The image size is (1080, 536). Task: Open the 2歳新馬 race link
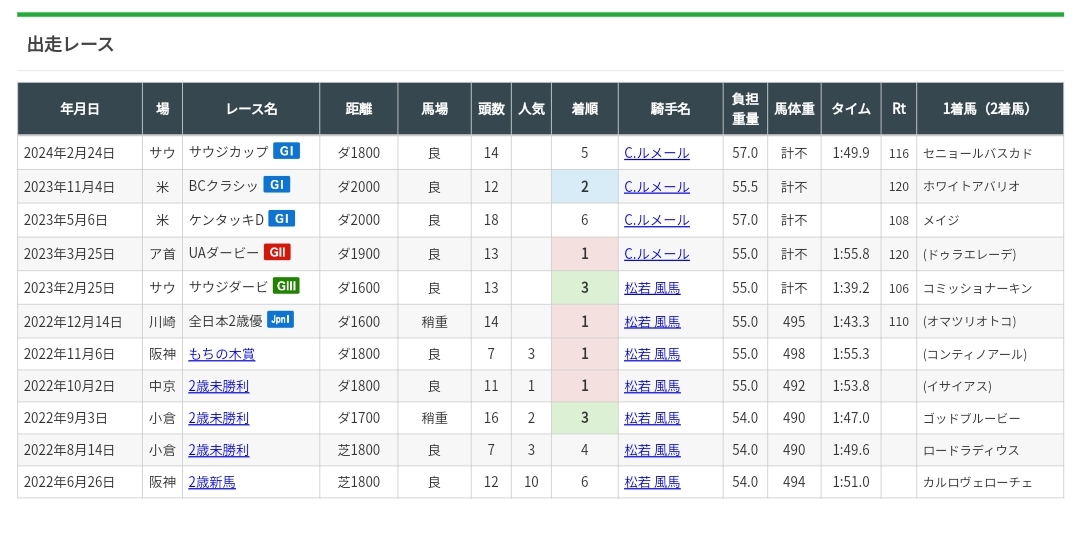point(212,482)
